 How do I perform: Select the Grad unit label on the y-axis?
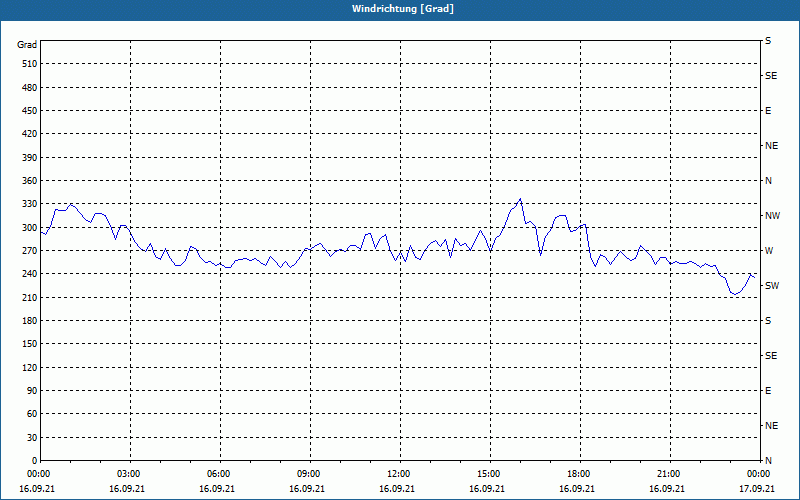click(x=27, y=45)
